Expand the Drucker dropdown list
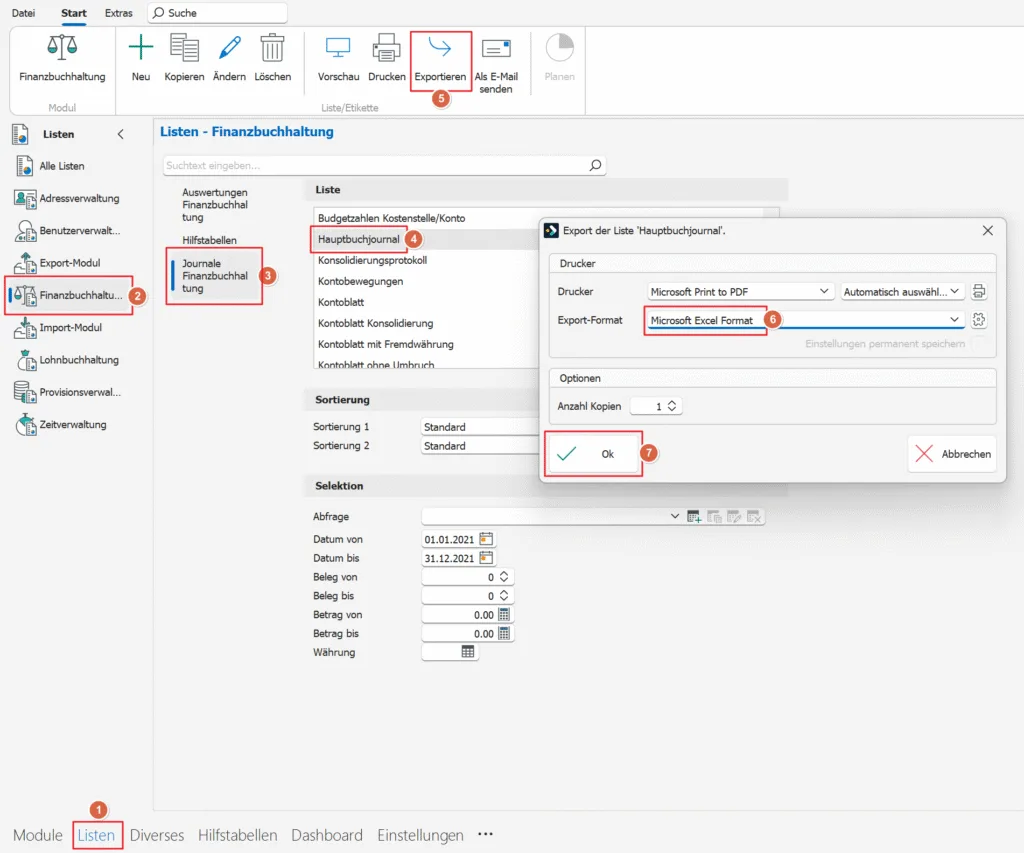The image size is (1024, 853). (823, 292)
